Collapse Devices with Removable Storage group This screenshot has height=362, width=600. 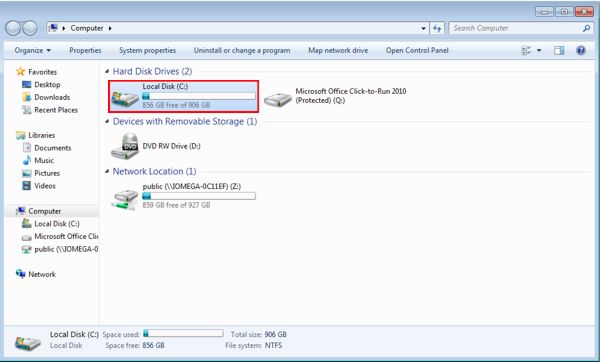(x=107, y=121)
